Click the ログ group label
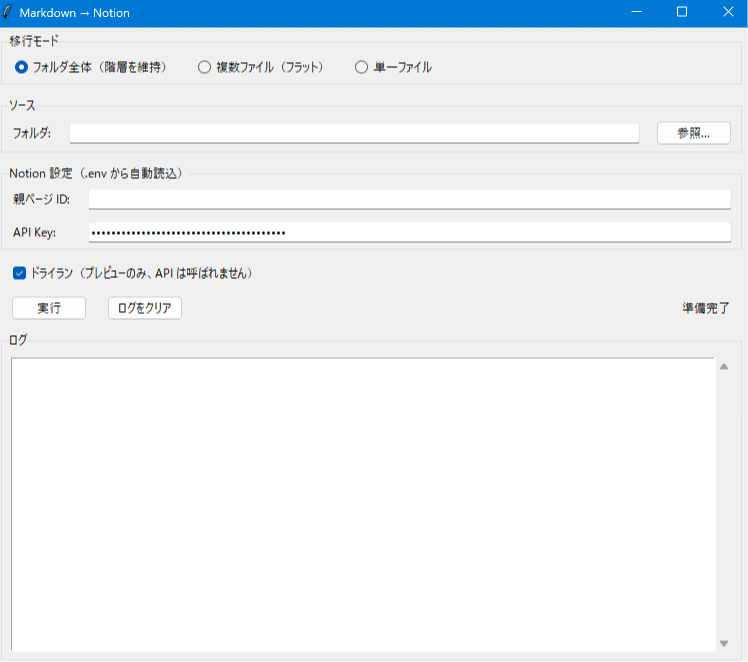Image resolution: width=748 pixels, height=662 pixels. point(18,340)
